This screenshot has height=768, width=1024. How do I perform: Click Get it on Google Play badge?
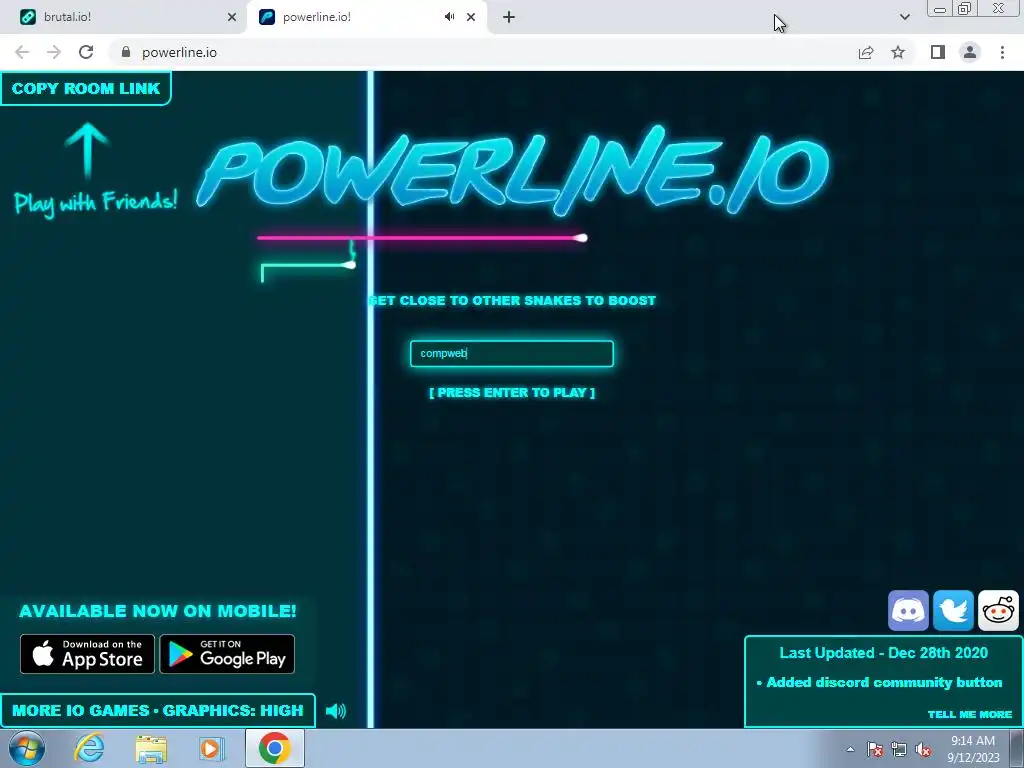tap(227, 654)
